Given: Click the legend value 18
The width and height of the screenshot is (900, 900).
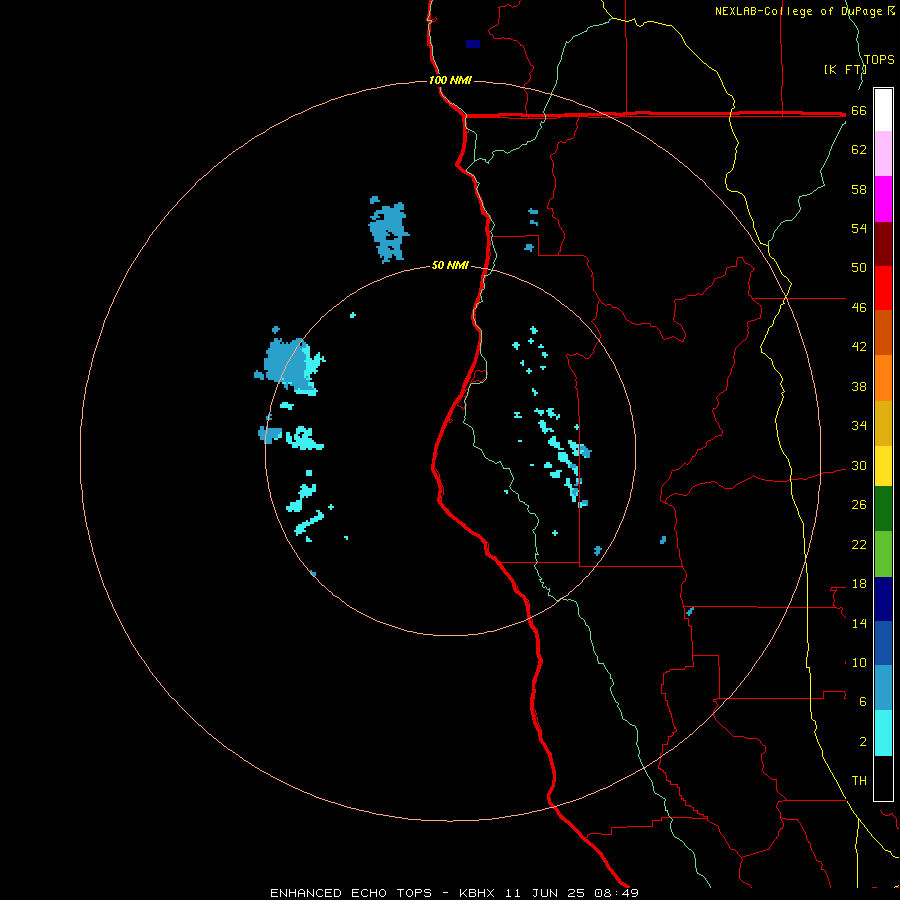Looking at the screenshot, I should (859, 584).
